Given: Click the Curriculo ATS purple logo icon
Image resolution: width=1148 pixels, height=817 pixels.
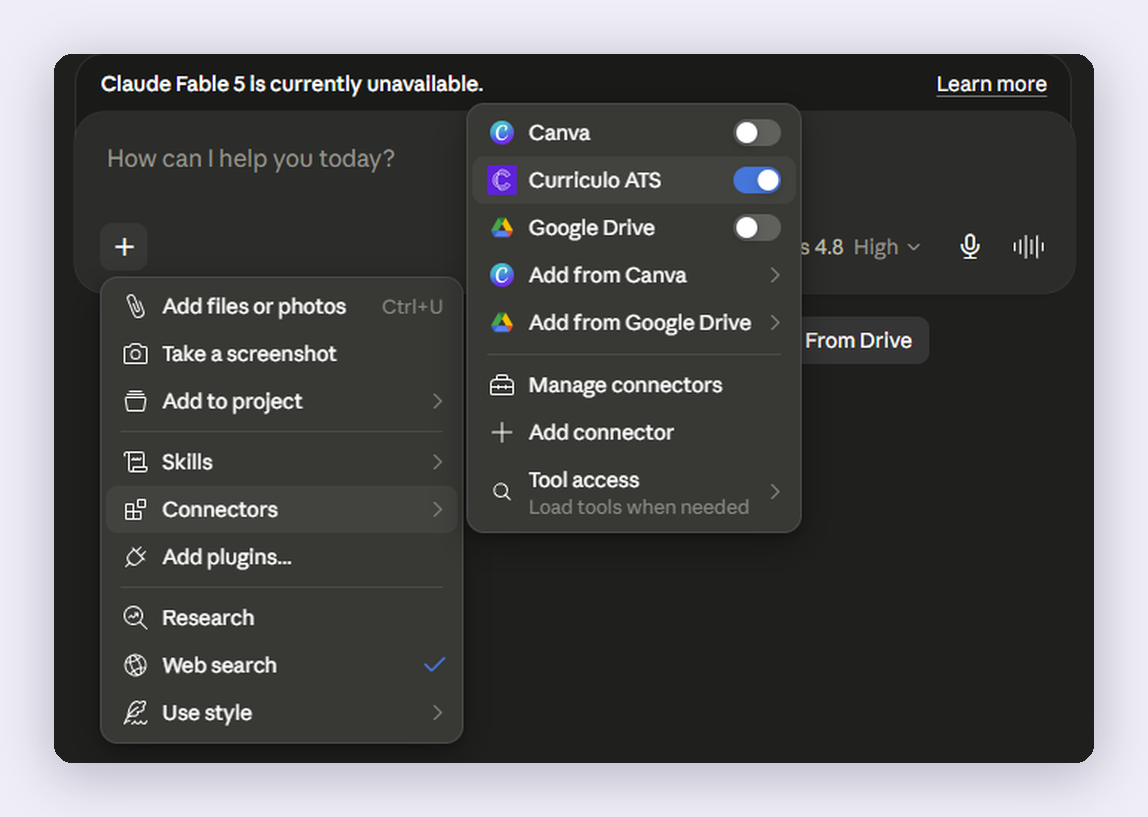Looking at the screenshot, I should pos(502,180).
